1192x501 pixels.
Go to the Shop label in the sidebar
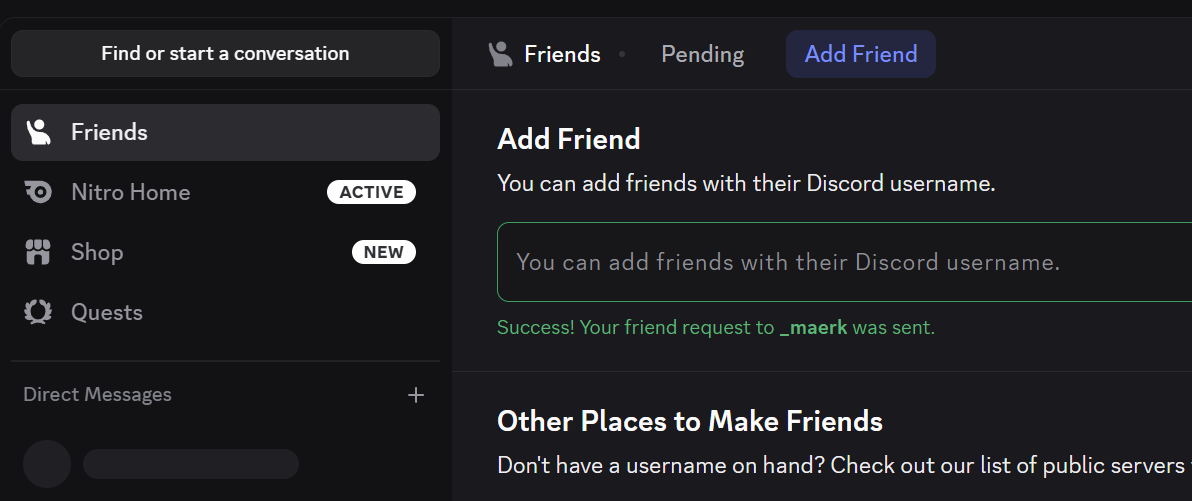pos(97,252)
